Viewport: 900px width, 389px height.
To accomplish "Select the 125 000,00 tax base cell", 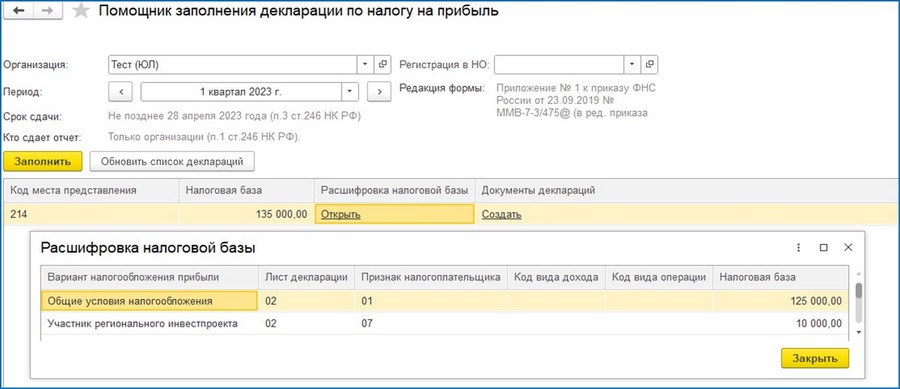I will pos(781,301).
